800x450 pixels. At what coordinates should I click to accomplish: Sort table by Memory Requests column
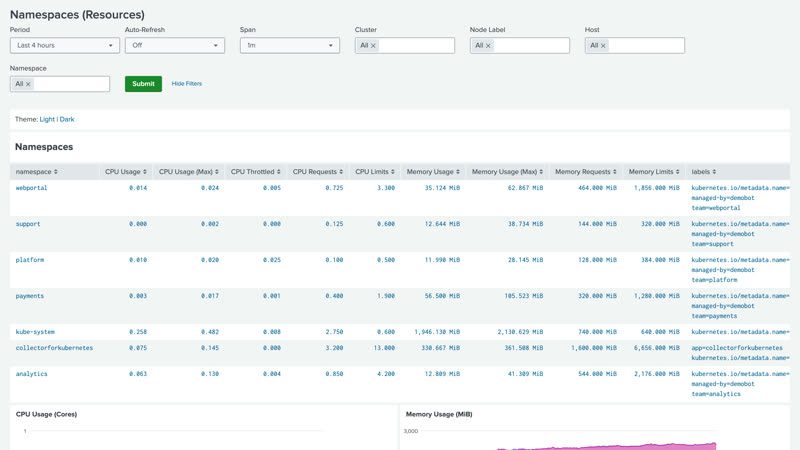(586, 172)
